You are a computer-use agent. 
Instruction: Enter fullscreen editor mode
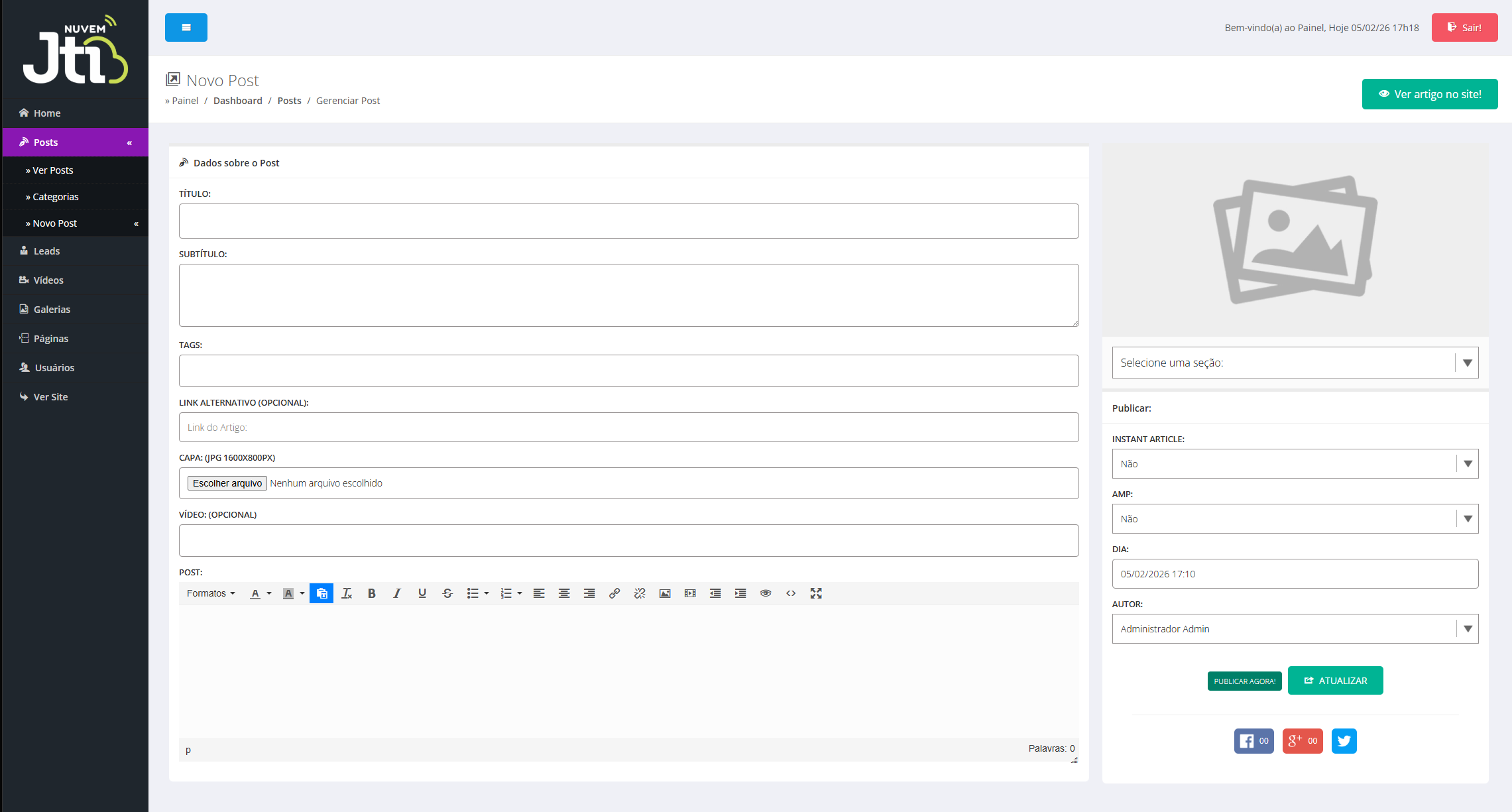coord(816,593)
